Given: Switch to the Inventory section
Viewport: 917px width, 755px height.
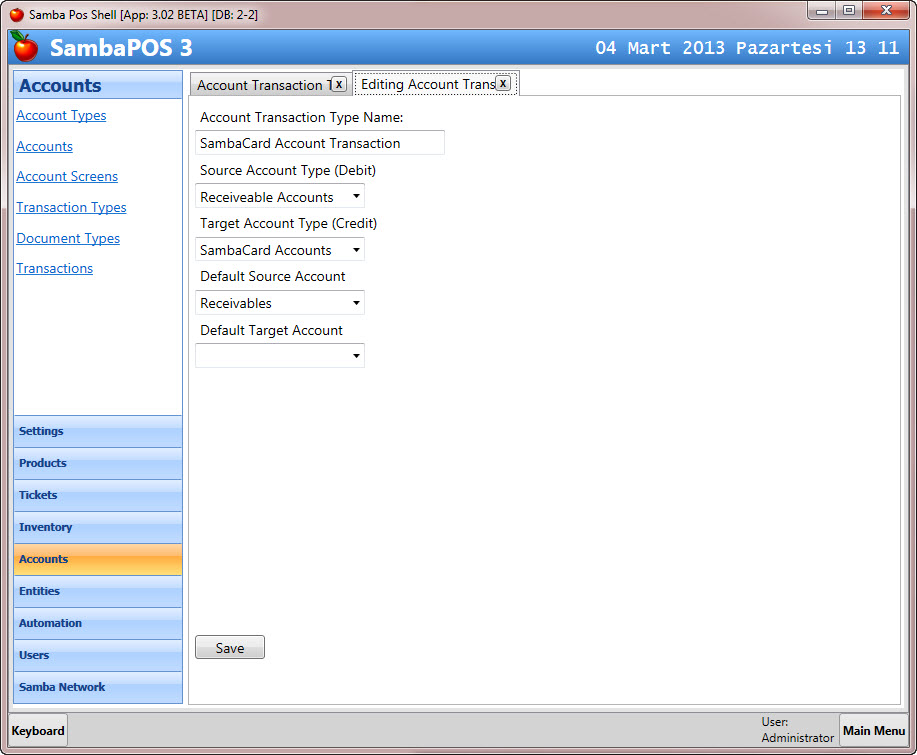Looking at the screenshot, I should [98, 528].
